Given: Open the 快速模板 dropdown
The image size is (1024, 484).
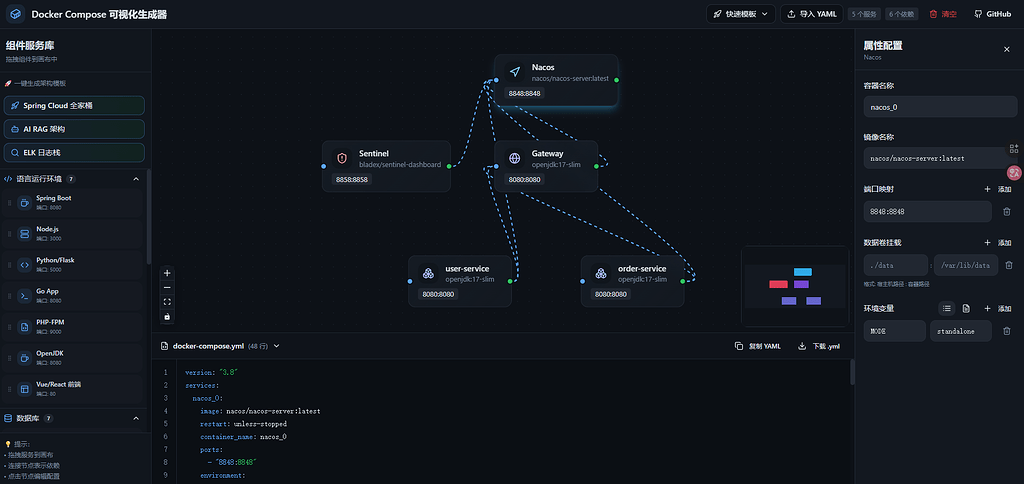Looking at the screenshot, I should point(741,14).
